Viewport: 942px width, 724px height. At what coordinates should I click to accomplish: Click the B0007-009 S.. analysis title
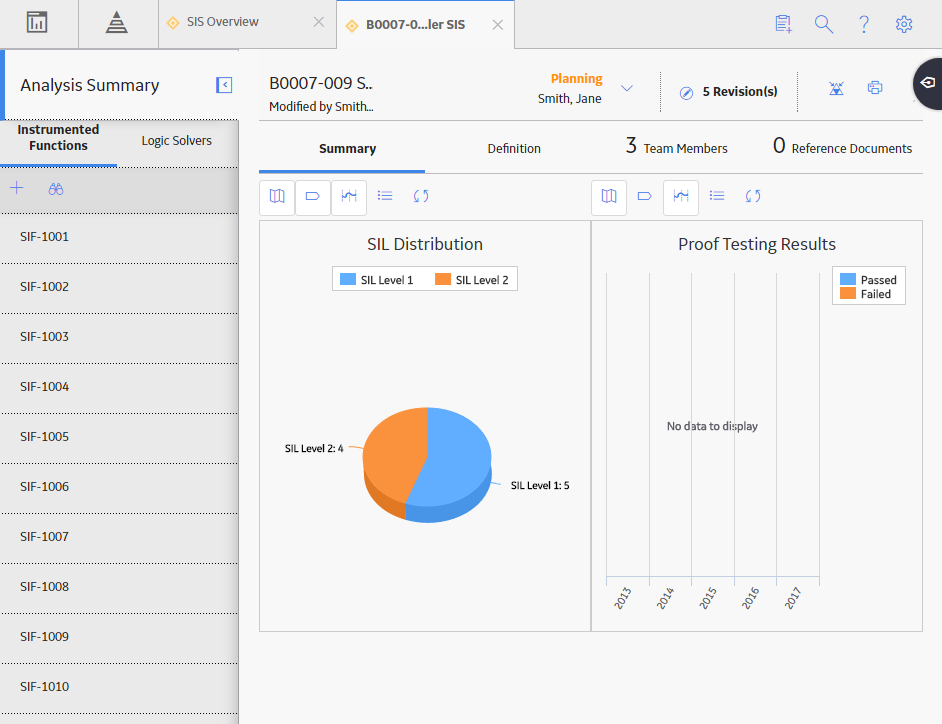pyautogui.click(x=321, y=84)
